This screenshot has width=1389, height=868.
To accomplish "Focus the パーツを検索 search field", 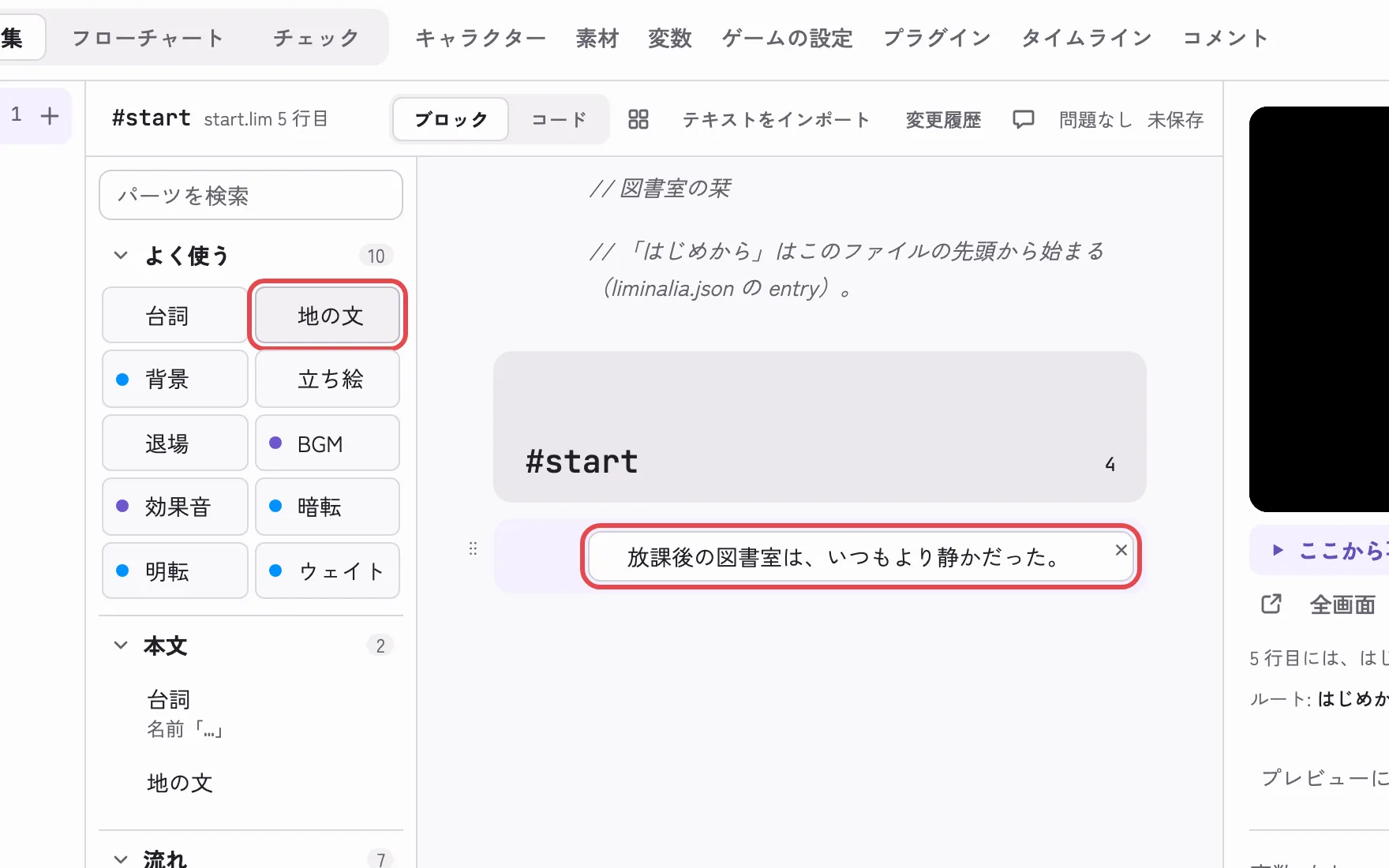I will (251, 195).
